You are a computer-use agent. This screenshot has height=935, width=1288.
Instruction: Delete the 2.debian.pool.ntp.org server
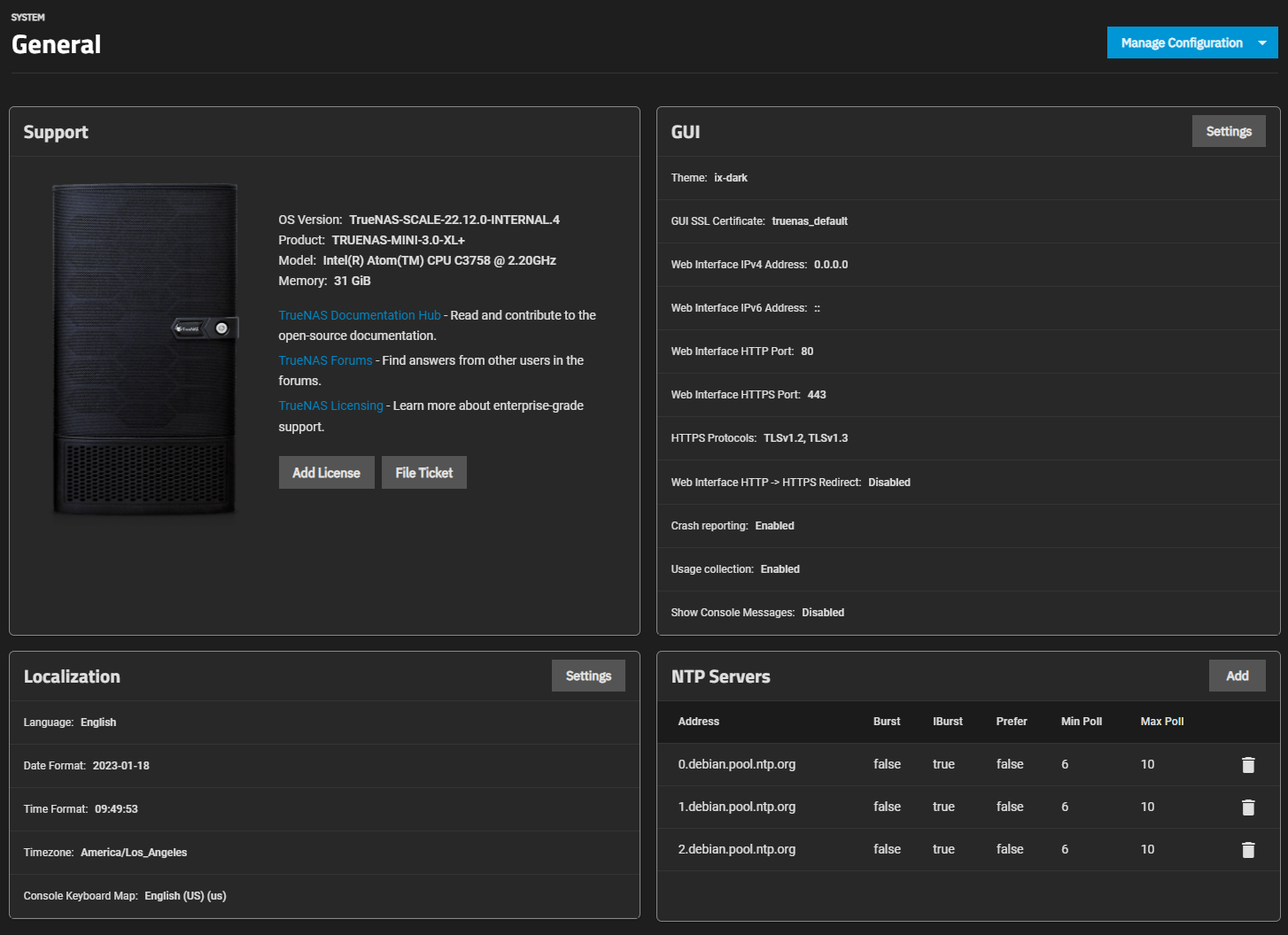pos(1248,849)
